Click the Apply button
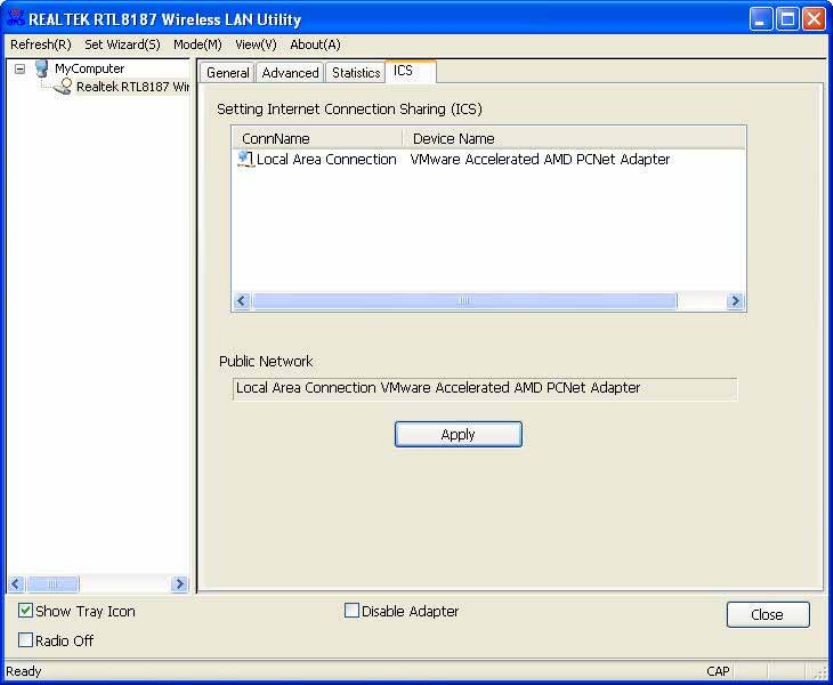The width and height of the screenshot is (833, 685). [458, 434]
